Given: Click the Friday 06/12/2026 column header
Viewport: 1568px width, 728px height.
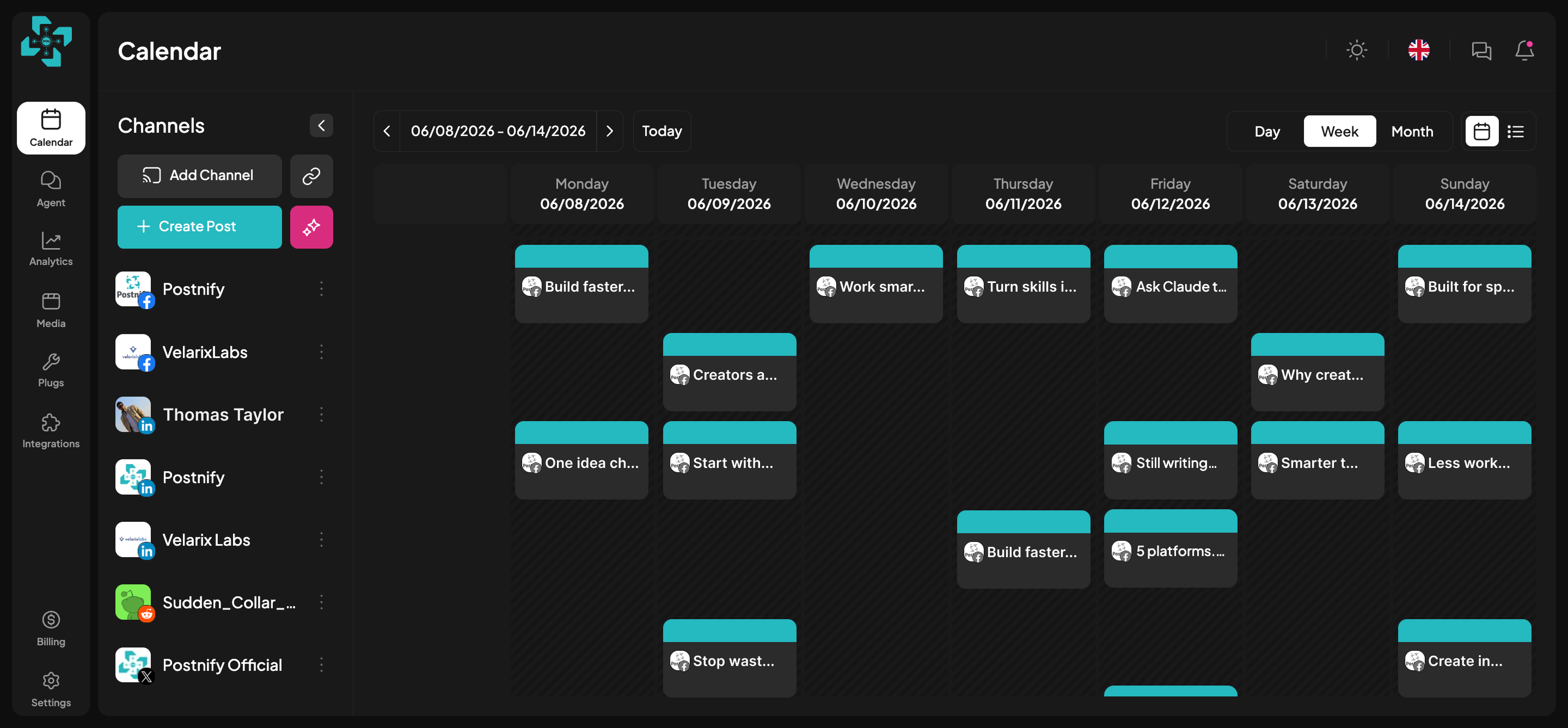Looking at the screenshot, I should pyautogui.click(x=1171, y=194).
